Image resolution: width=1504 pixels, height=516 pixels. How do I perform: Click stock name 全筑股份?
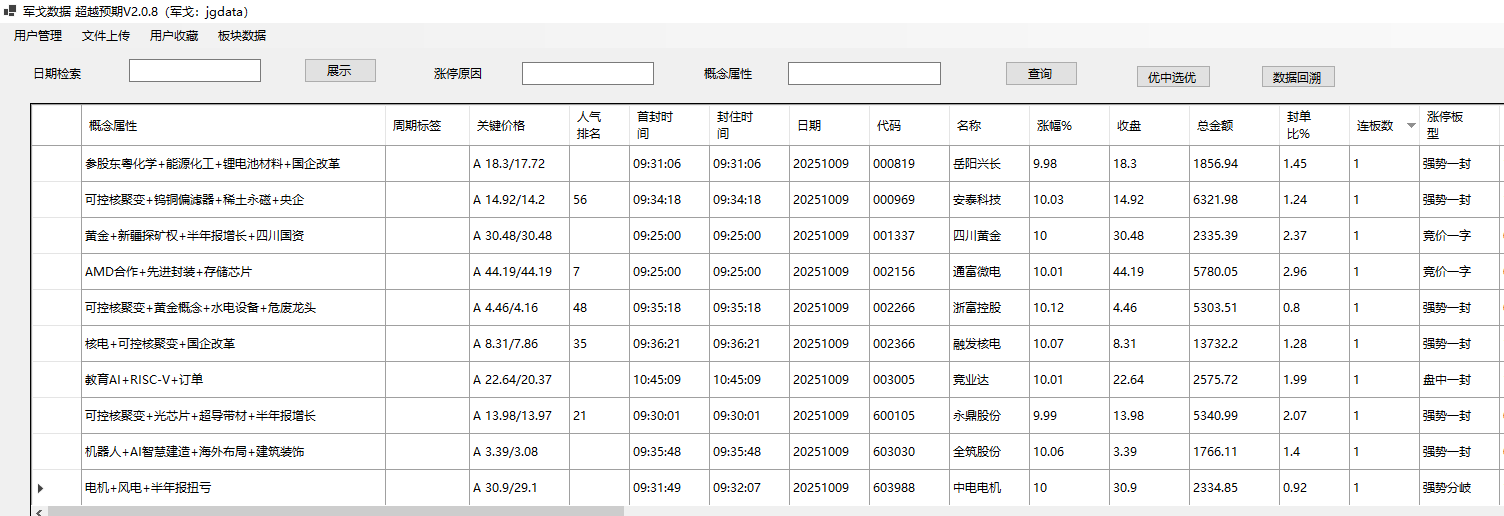(x=977, y=452)
